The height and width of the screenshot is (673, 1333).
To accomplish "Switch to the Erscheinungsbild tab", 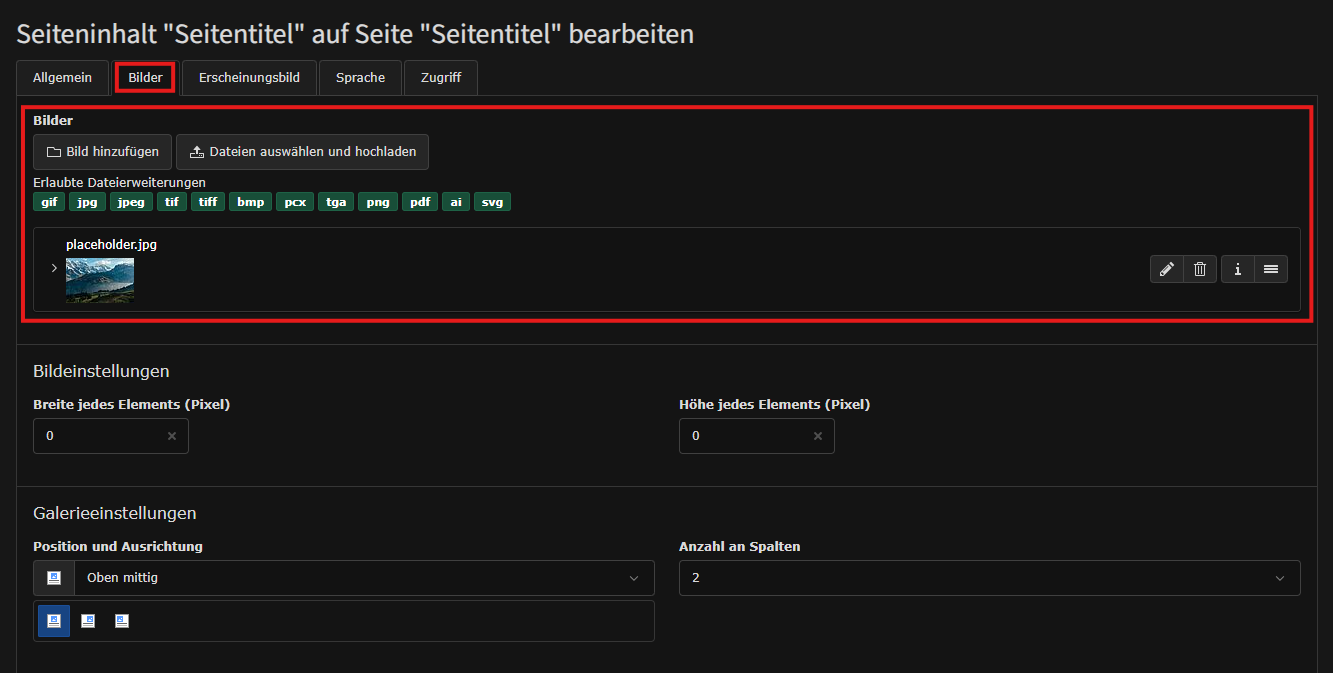I will (249, 77).
